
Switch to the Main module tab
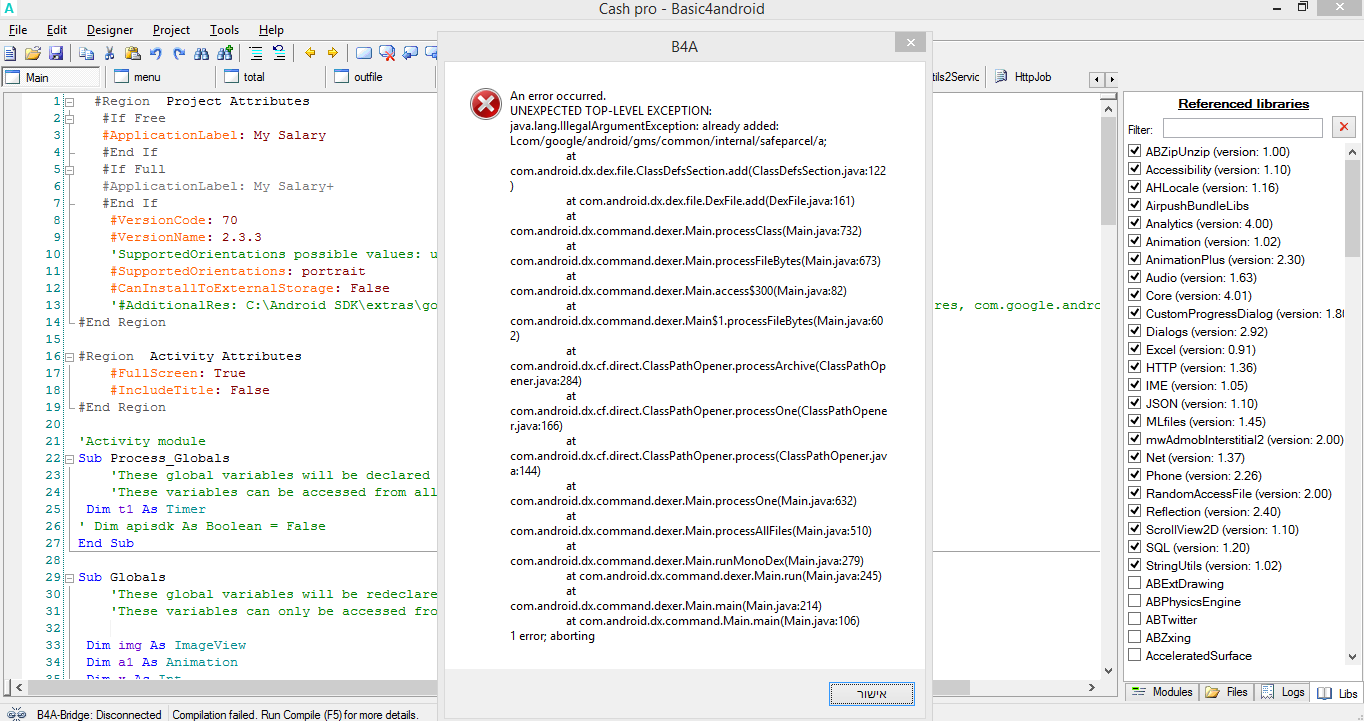pyautogui.click(x=52, y=77)
